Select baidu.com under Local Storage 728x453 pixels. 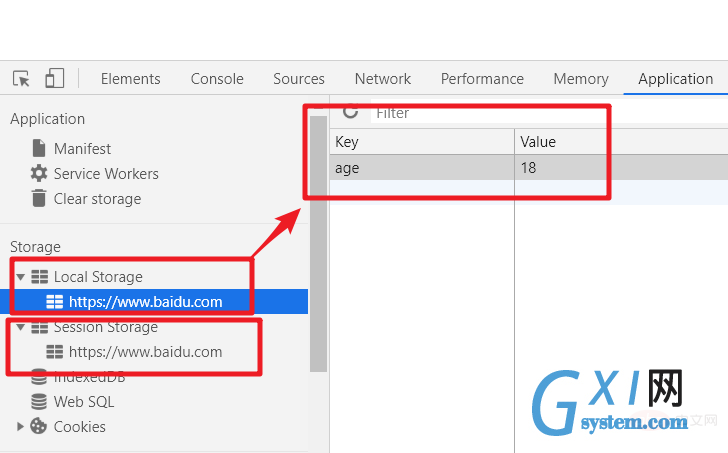[145, 302]
